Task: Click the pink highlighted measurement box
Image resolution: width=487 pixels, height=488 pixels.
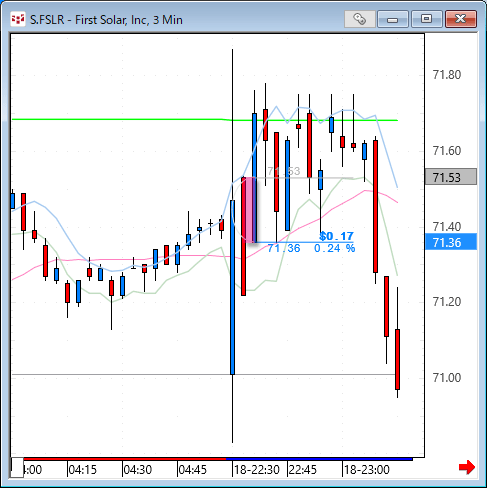Action: pyautogui.click(x=249, y=210)
